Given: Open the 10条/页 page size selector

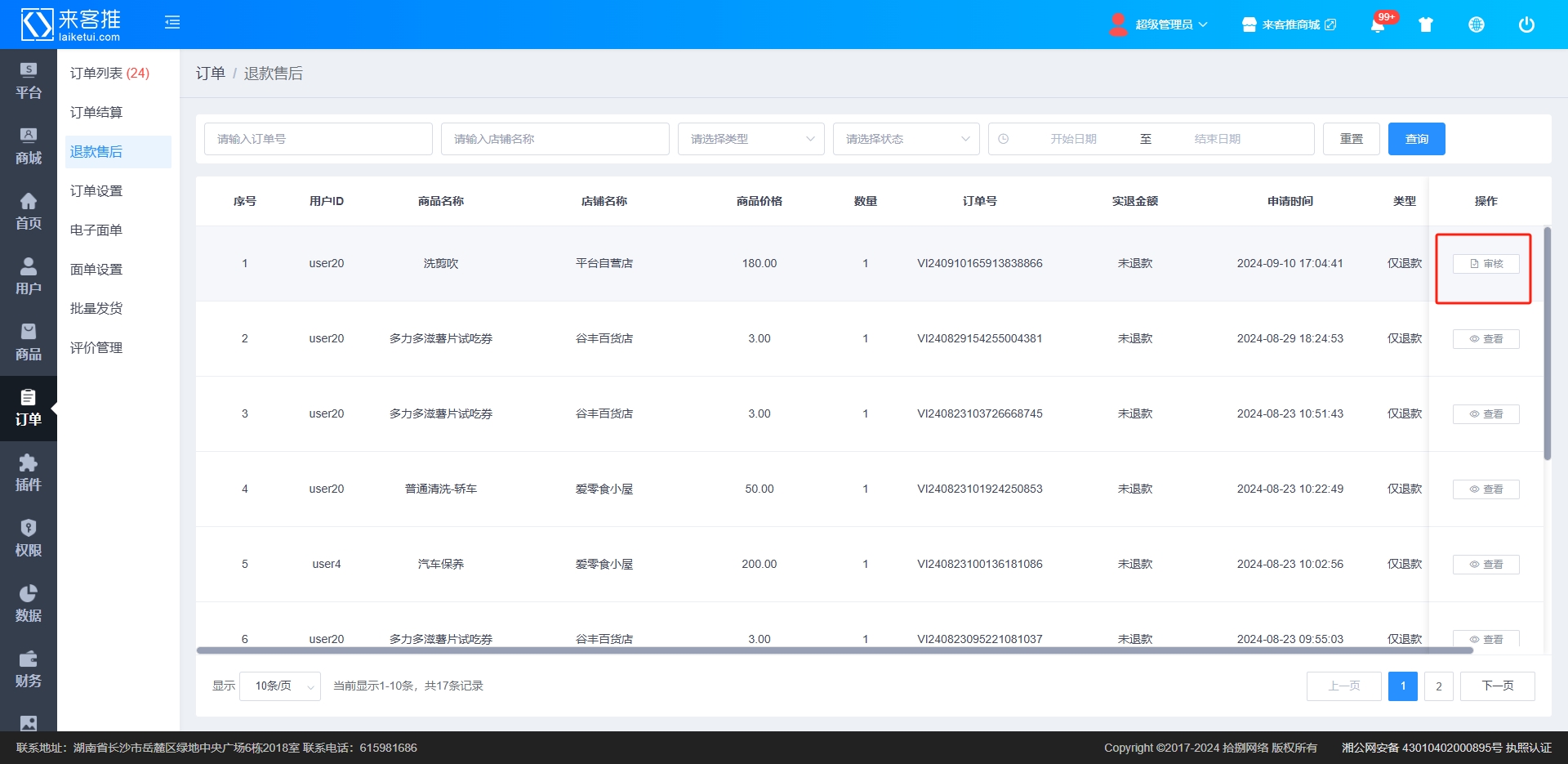Looking at the screenshot, I should [x=280, y=686].
